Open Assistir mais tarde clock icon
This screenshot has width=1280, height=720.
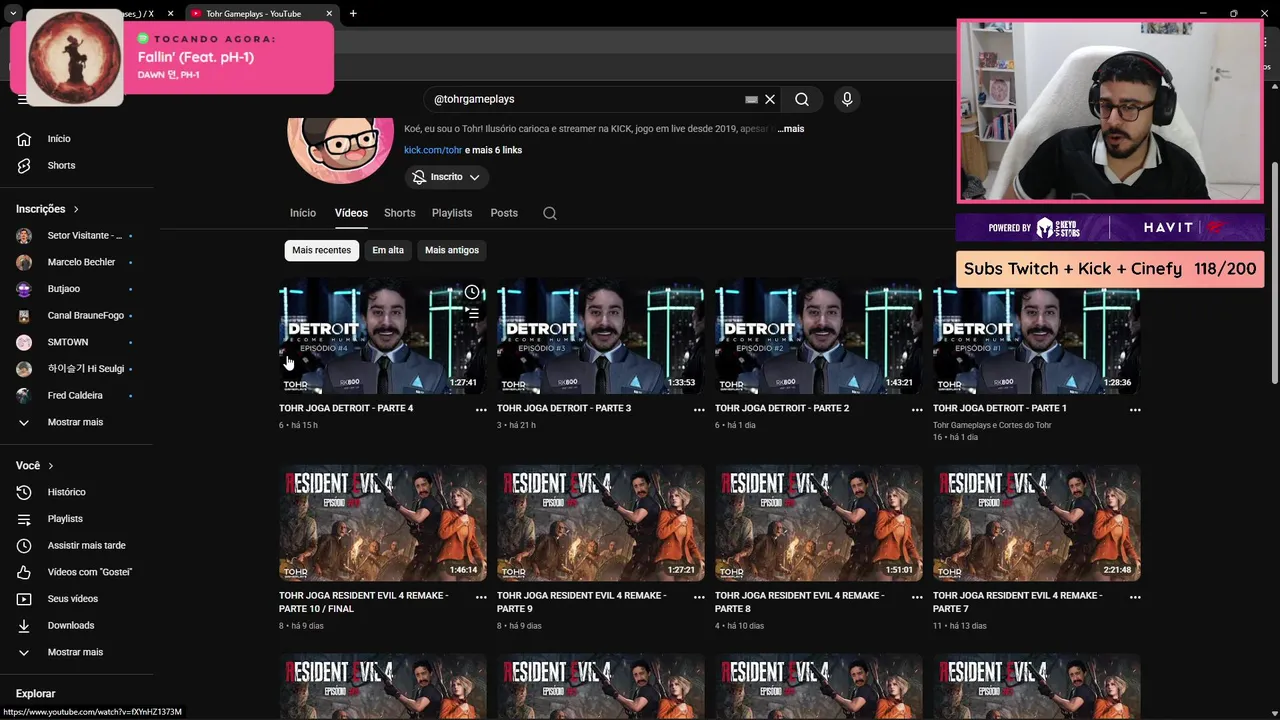24,545
